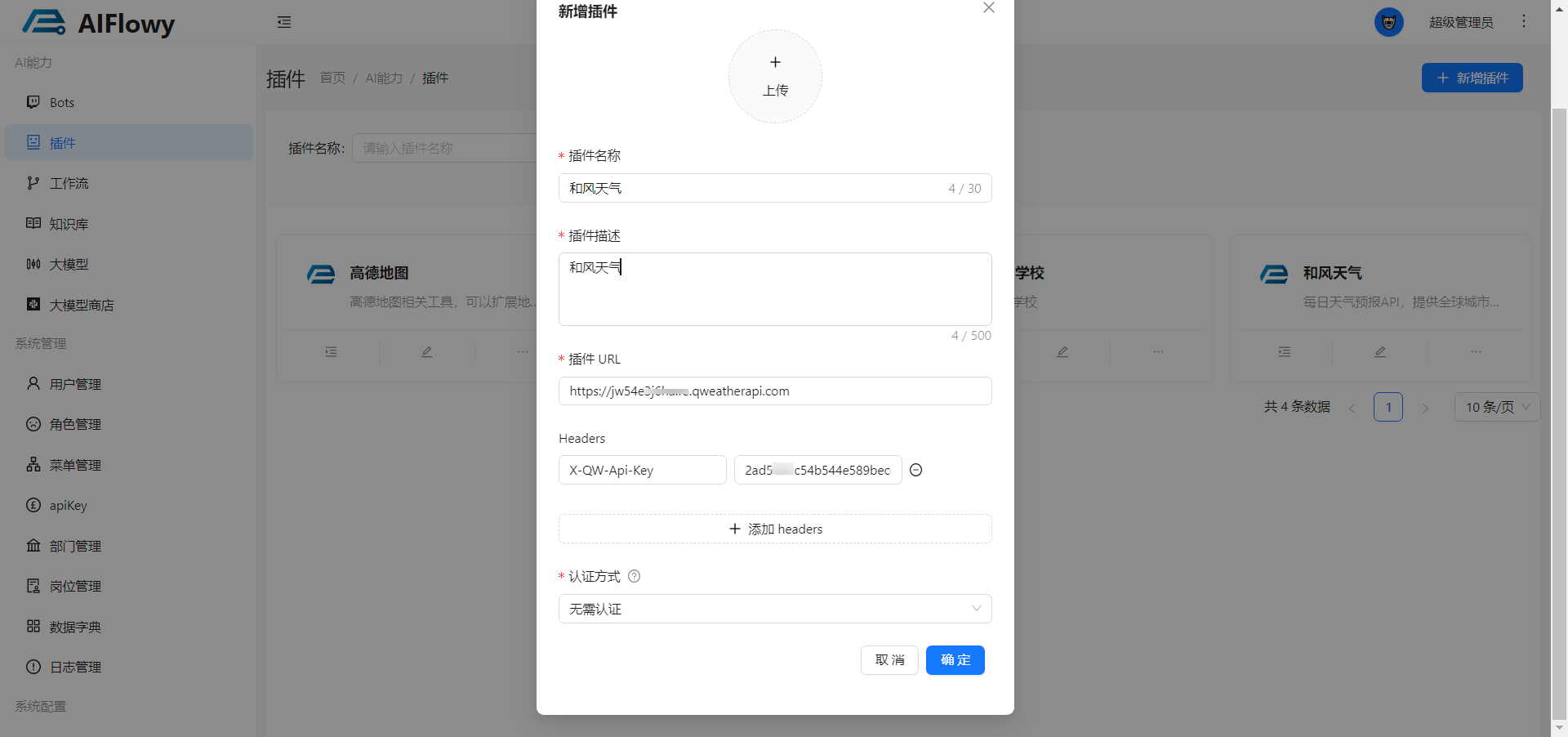Expand the 认证方式 dropdown
1568x737 pixels.
pyautogui.click(x=774, y=609)
